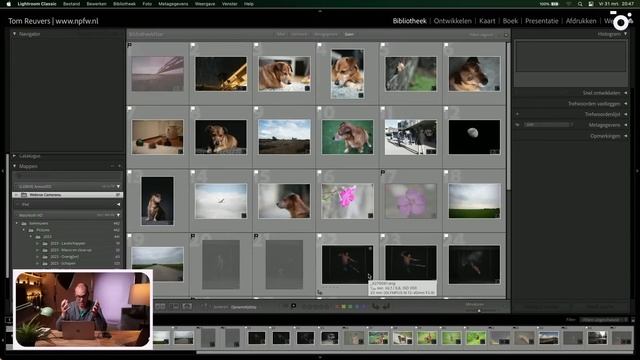640x360 pixels.
Task: Collapse the Macintosh HD volume triangle
Action: click(118, 215)
